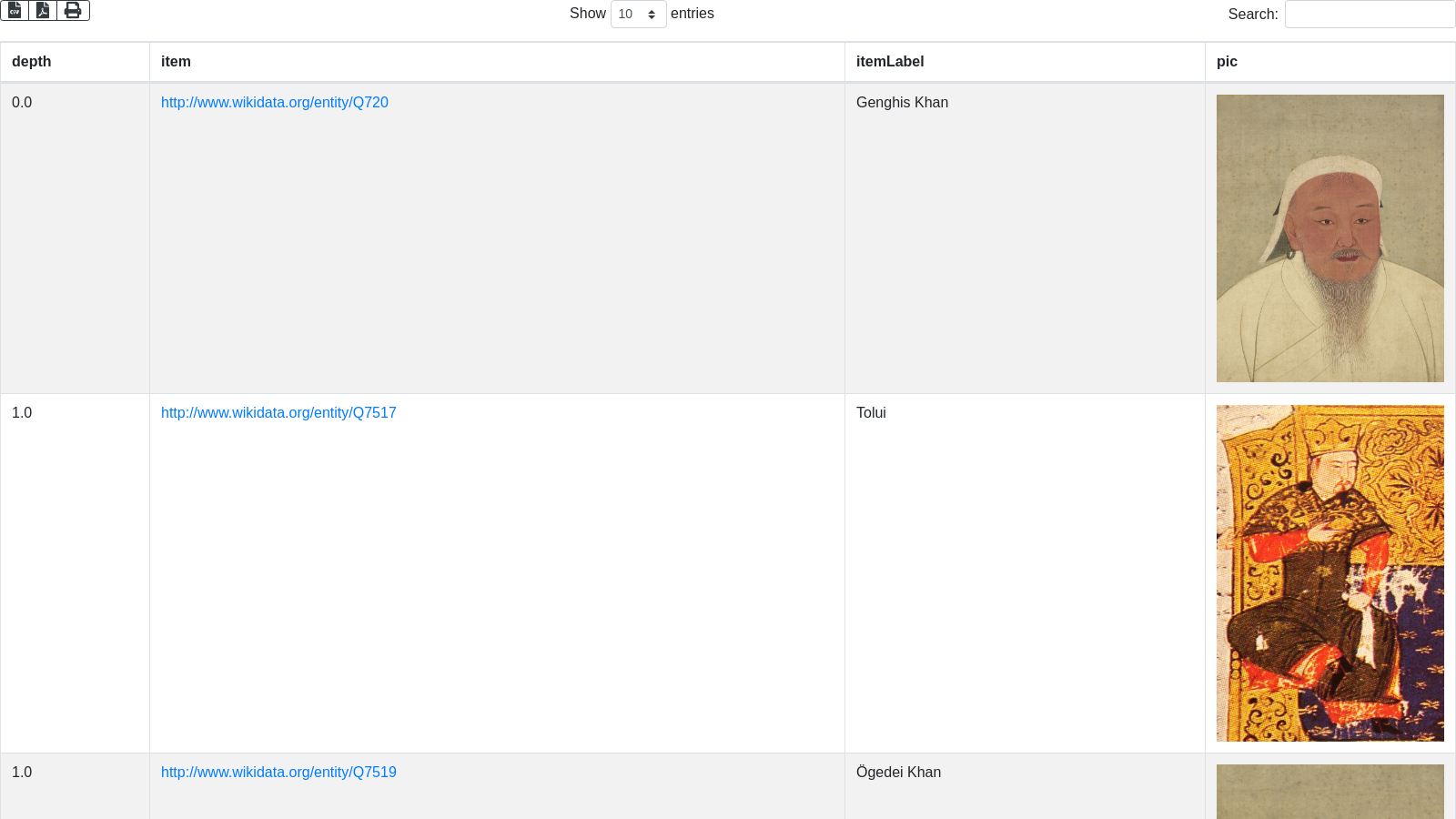Click the print table icon
Screen dimensions: 1456x819
(73, 10)
